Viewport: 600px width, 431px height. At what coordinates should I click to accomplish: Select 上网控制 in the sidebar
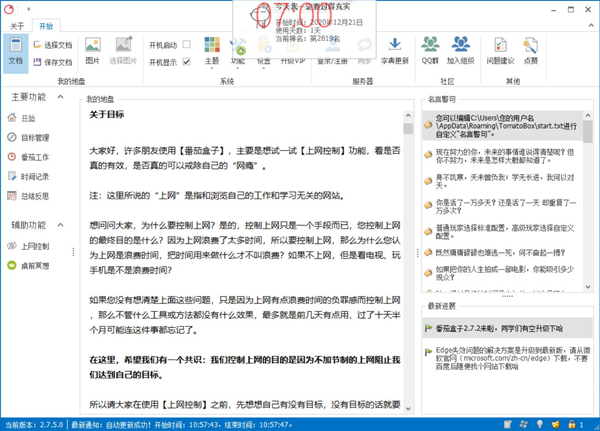tap(35, 245)
